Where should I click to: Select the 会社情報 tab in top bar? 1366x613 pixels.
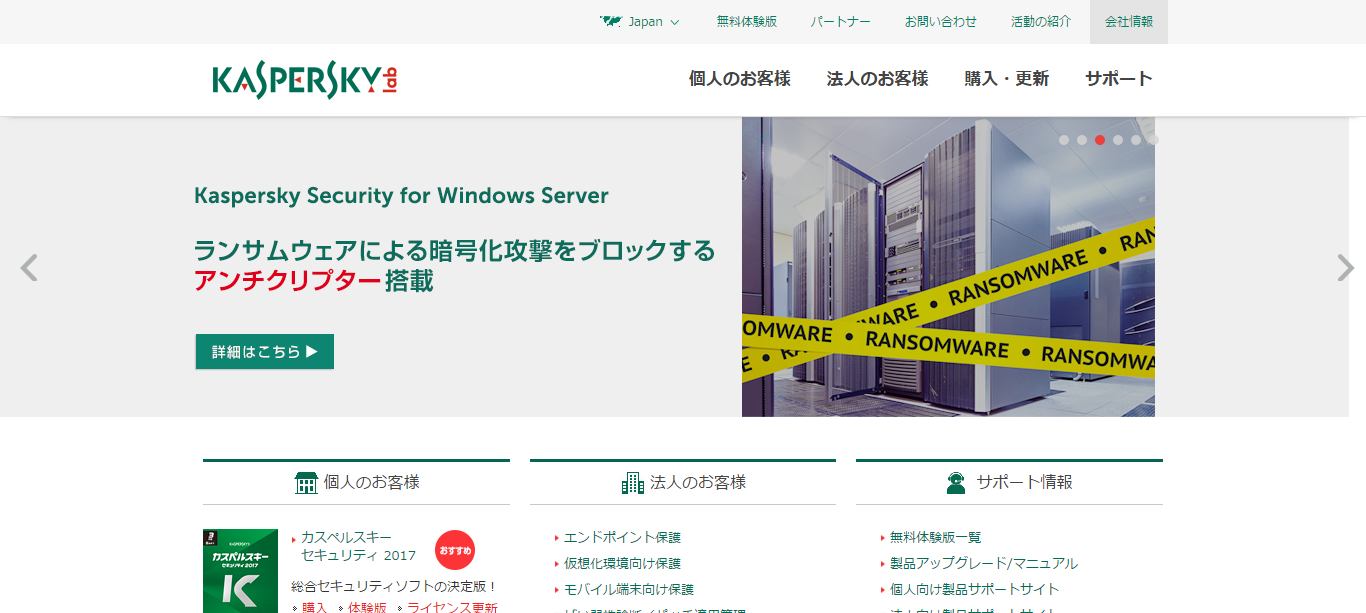click(1129, 21)
